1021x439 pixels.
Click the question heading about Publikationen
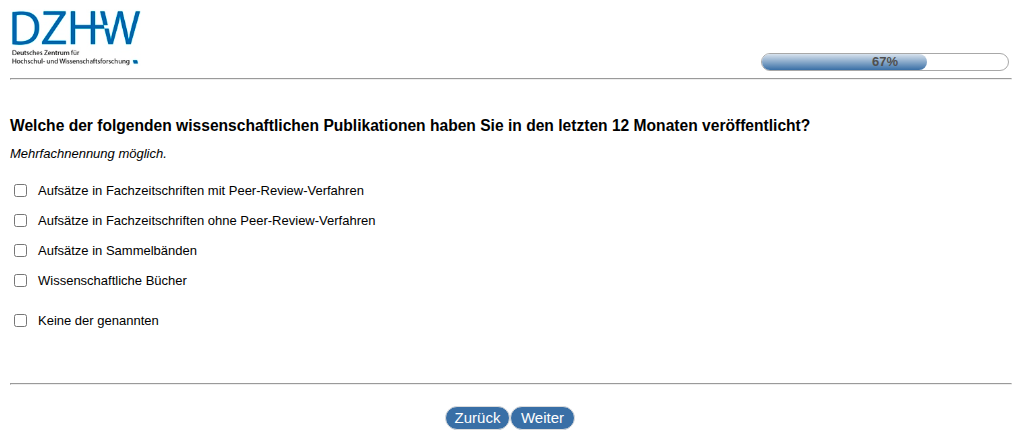coord(410,126)
